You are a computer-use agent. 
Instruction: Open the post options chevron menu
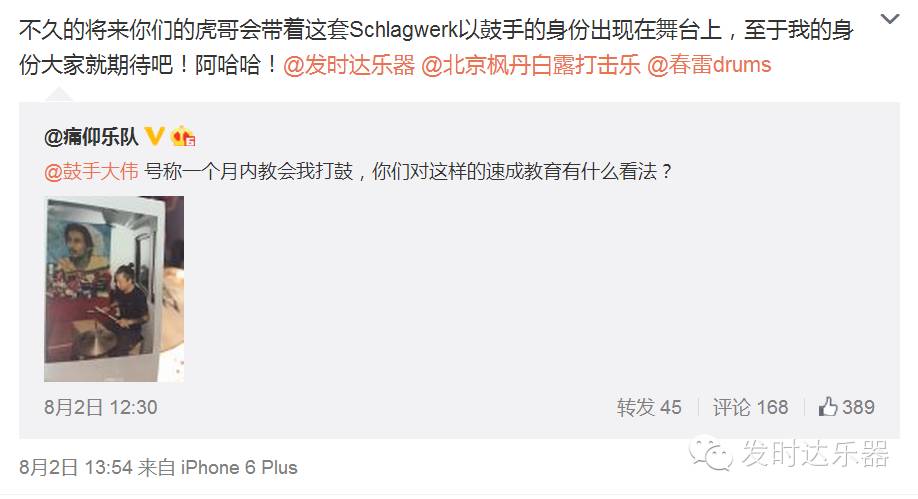click(x=890, y=19)
